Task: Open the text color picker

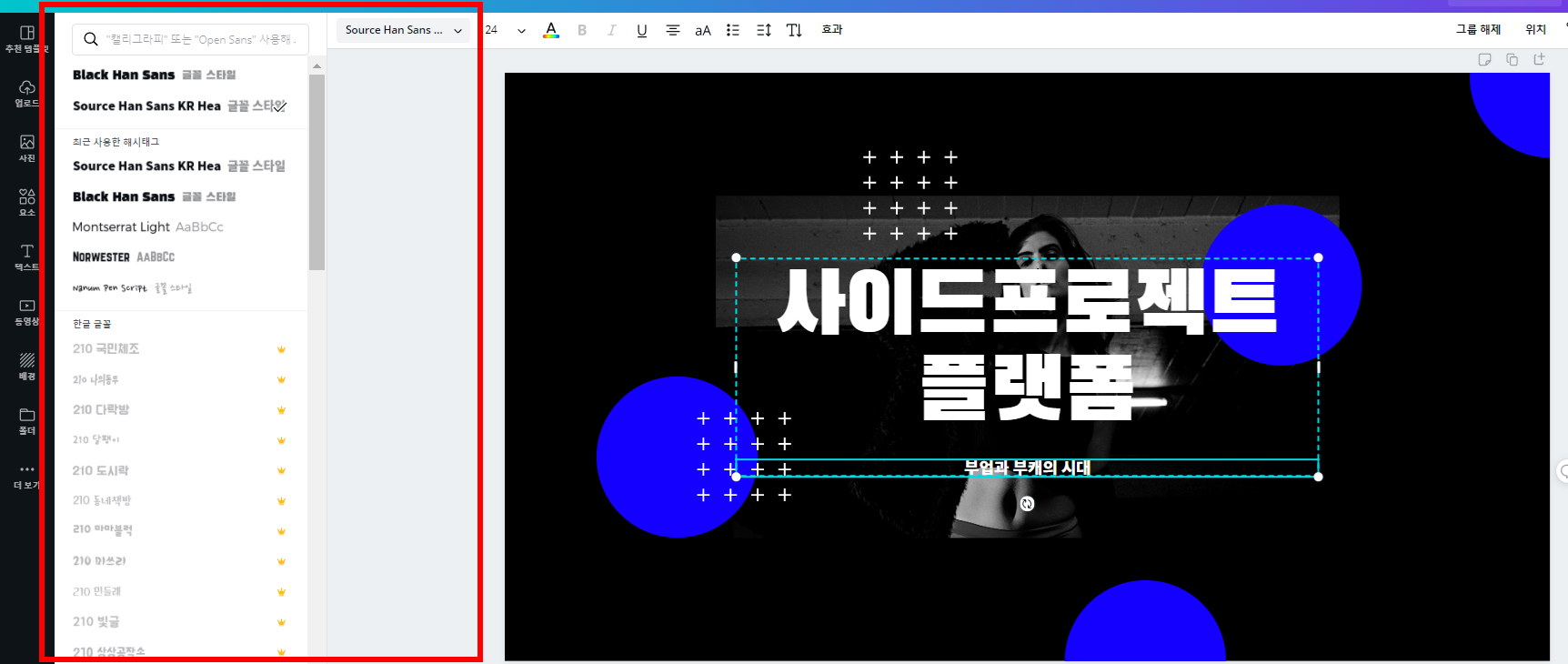Action: [551, 30]
